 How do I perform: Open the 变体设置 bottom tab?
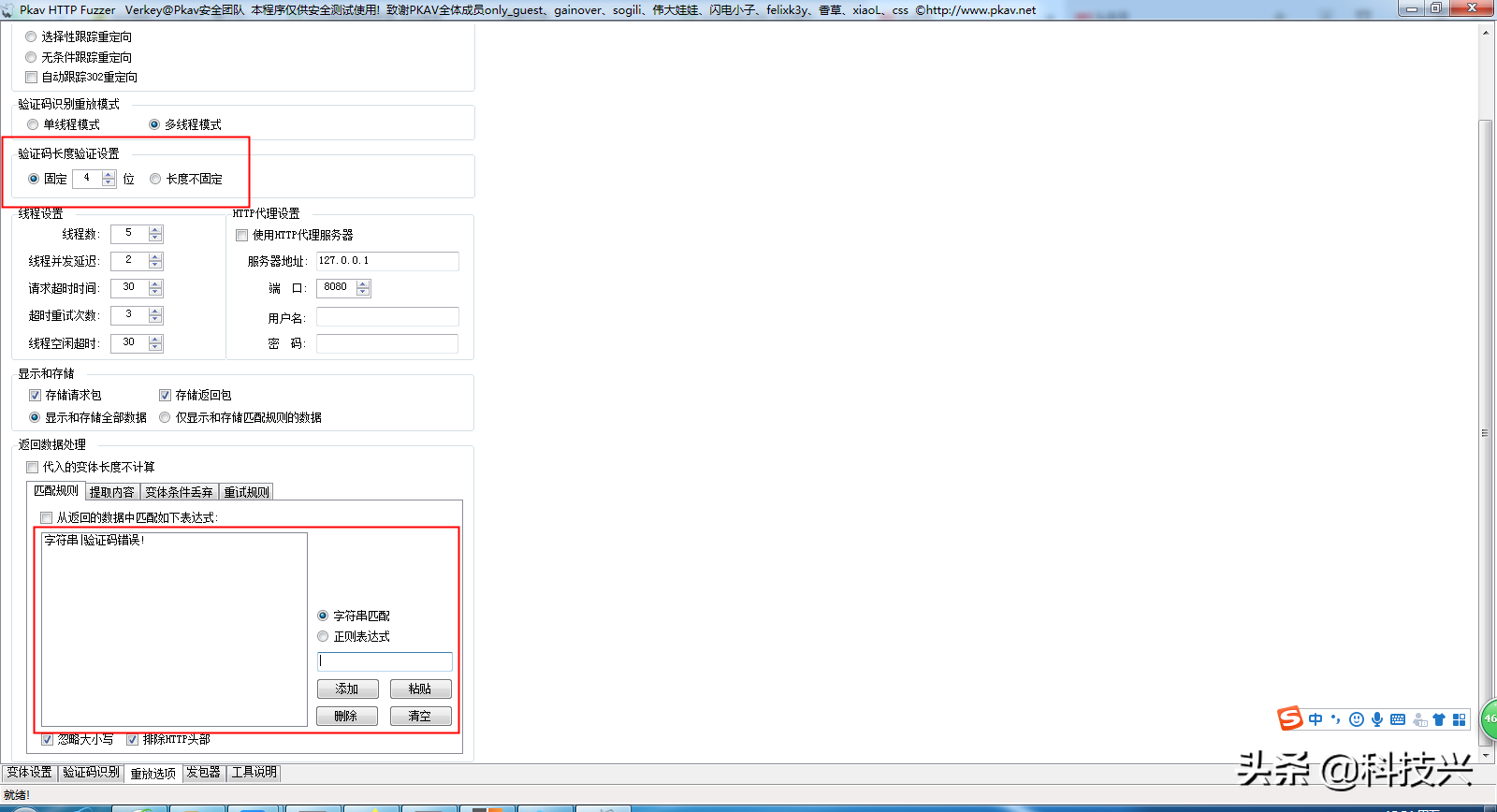click(29, 773)
